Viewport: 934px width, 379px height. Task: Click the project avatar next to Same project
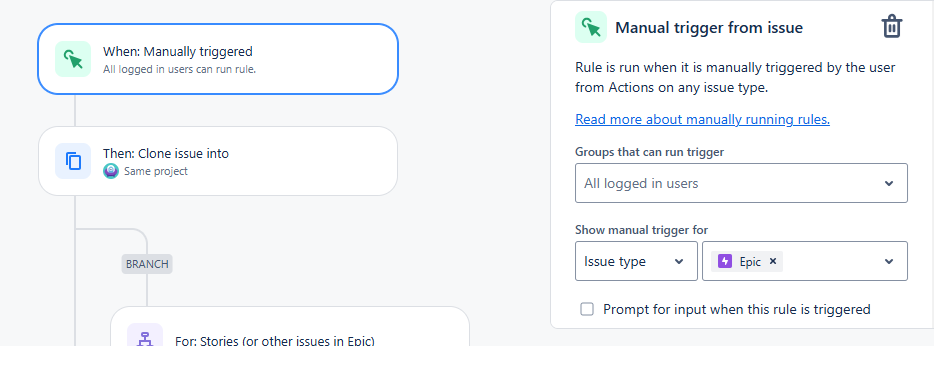coord(111,171)
